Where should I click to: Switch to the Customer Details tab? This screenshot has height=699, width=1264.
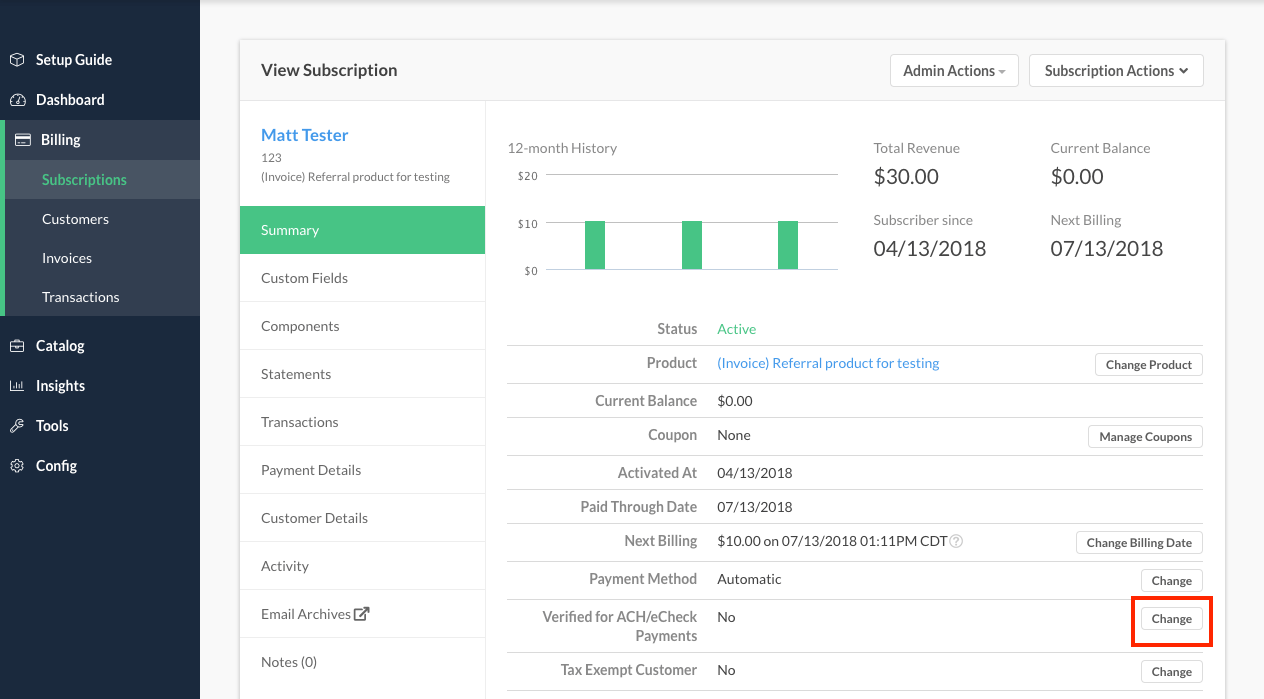click(x=362, y=518)
